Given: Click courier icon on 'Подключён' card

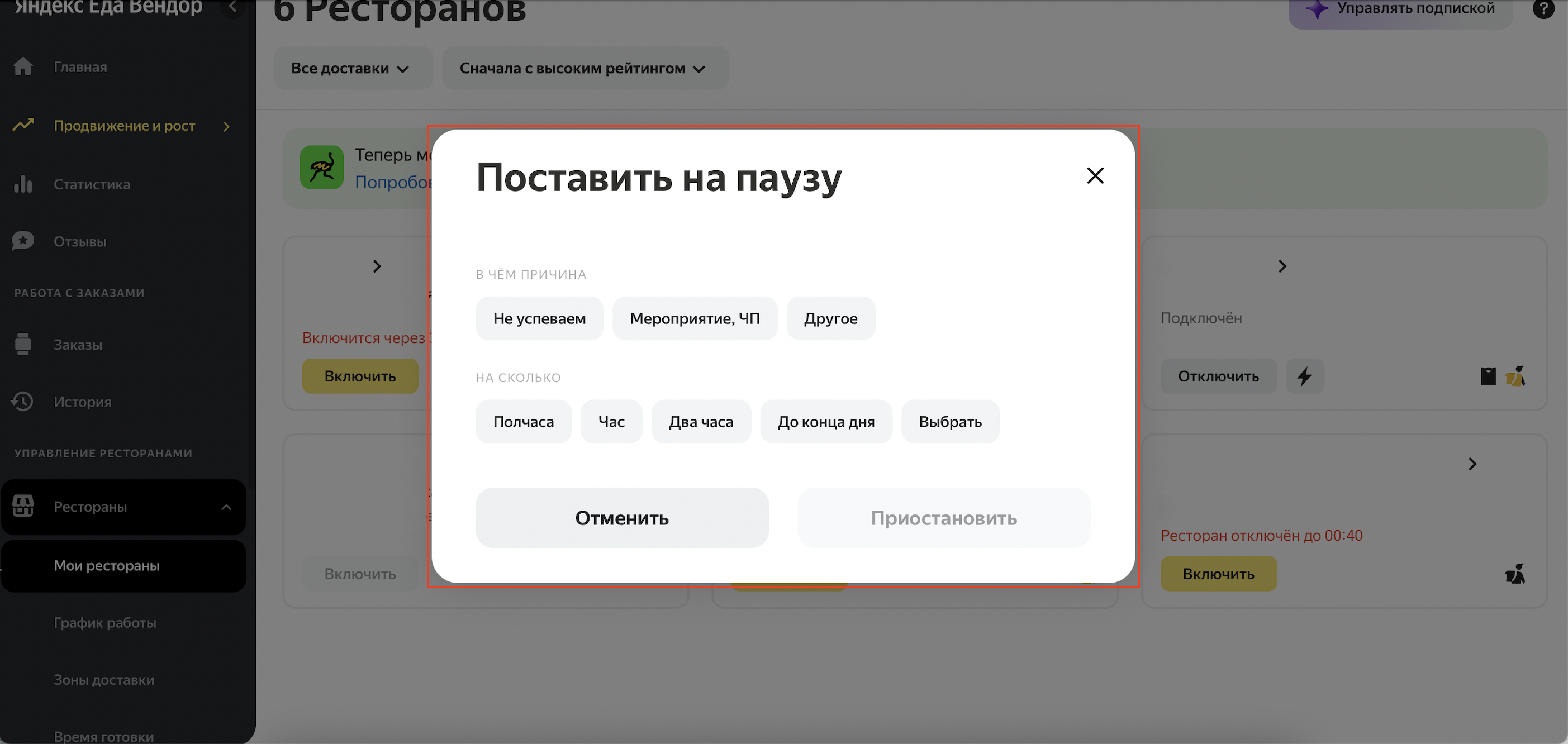Looking at the screenshot, I should click(1514, 376).
